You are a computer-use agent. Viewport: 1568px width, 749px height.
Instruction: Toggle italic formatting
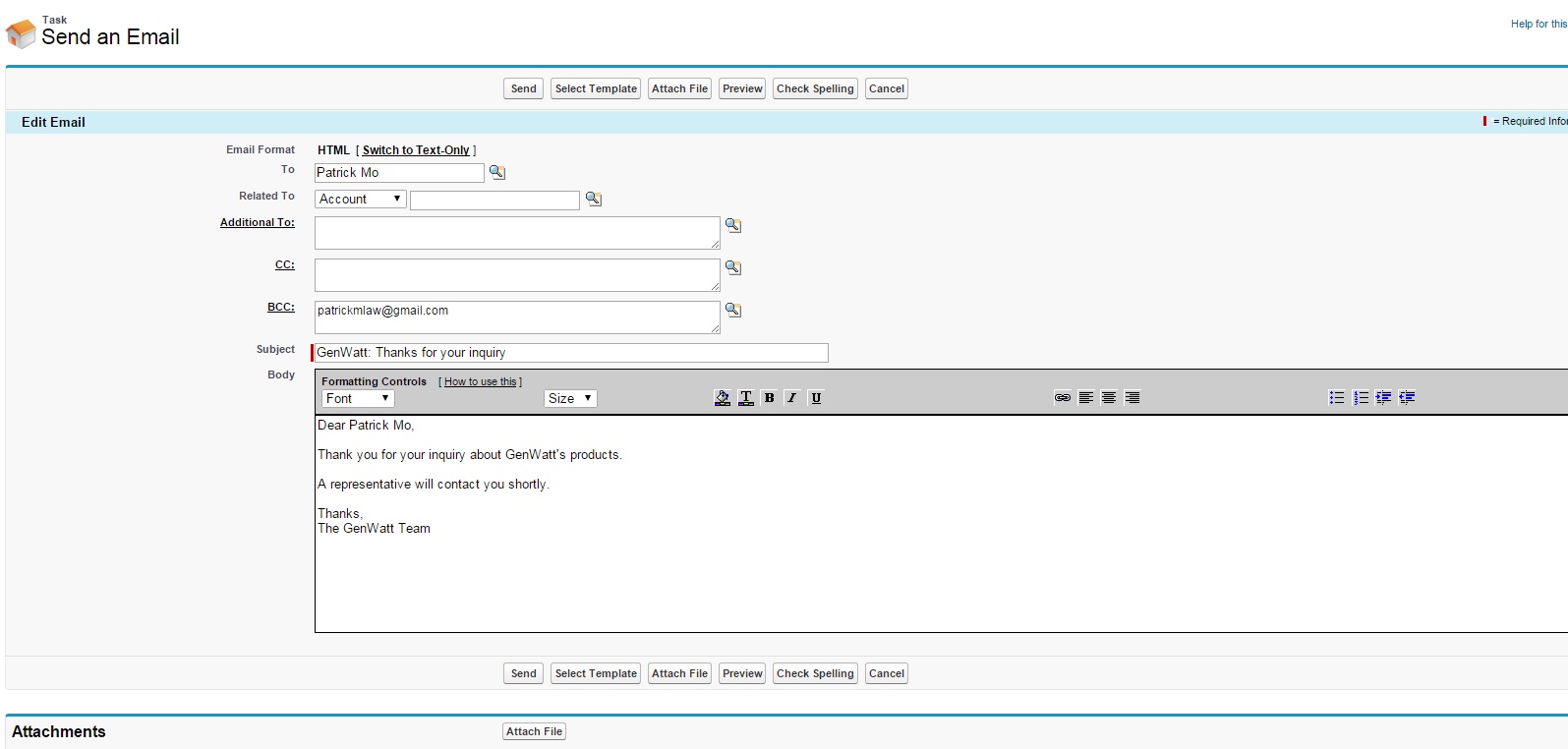click(x=791, y=398)
